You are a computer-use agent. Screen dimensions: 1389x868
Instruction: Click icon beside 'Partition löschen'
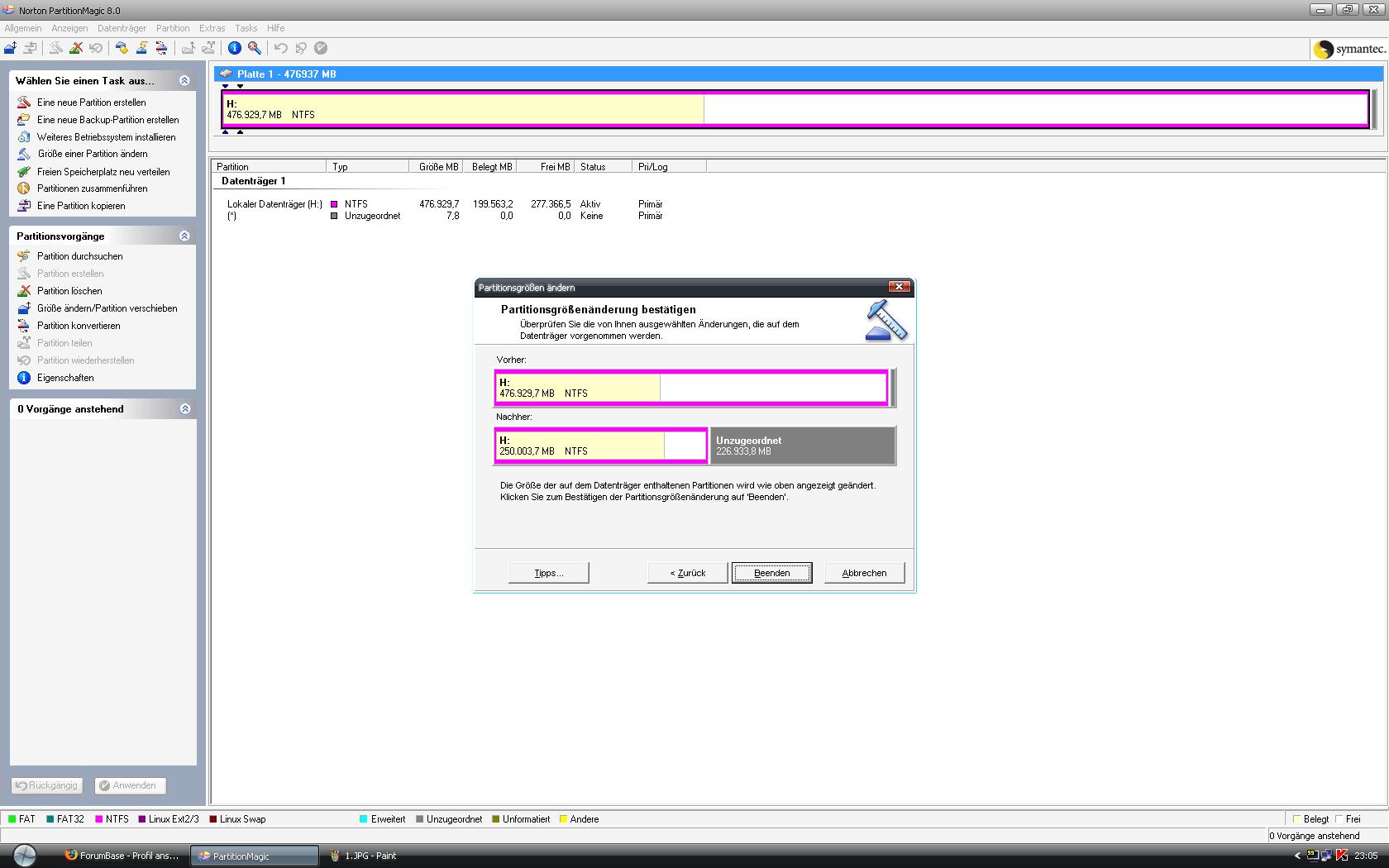(23, 291)
